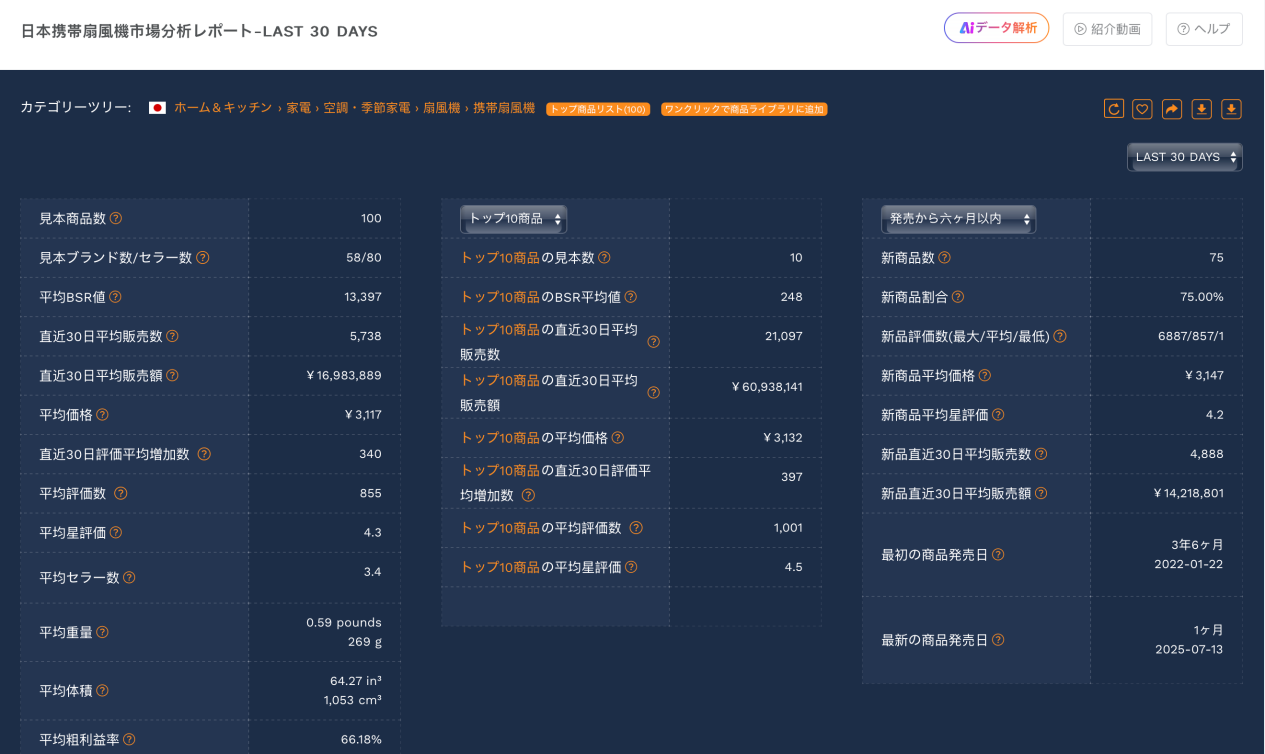The height and width of the screenshot is (754, 1265).
Task: Select 空調・季節家電 in the category tree
Action: (366, 108)
